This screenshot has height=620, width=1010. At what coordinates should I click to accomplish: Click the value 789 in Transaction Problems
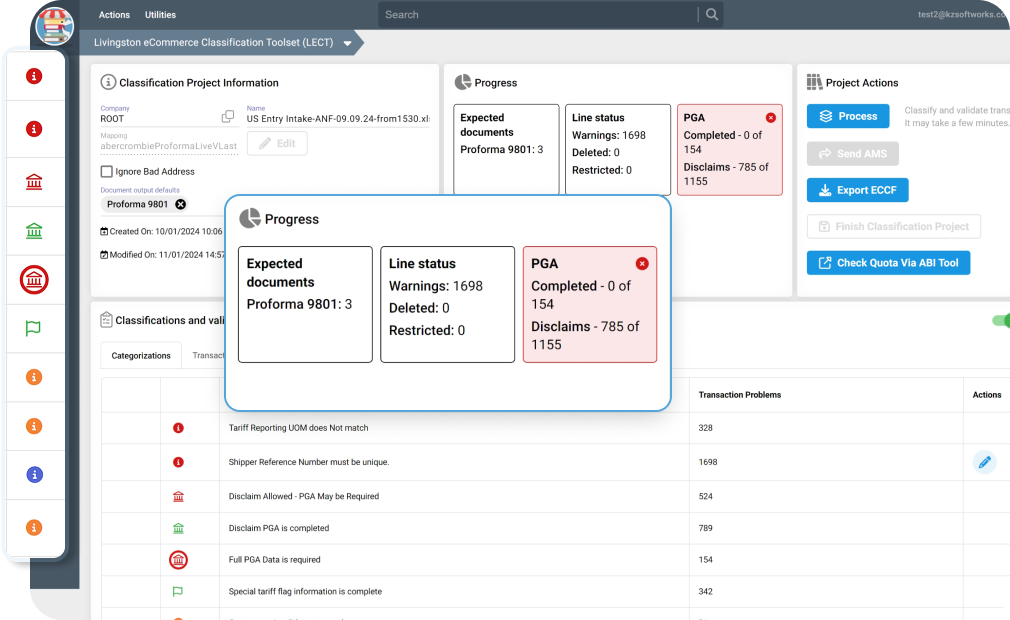[705, 528]
